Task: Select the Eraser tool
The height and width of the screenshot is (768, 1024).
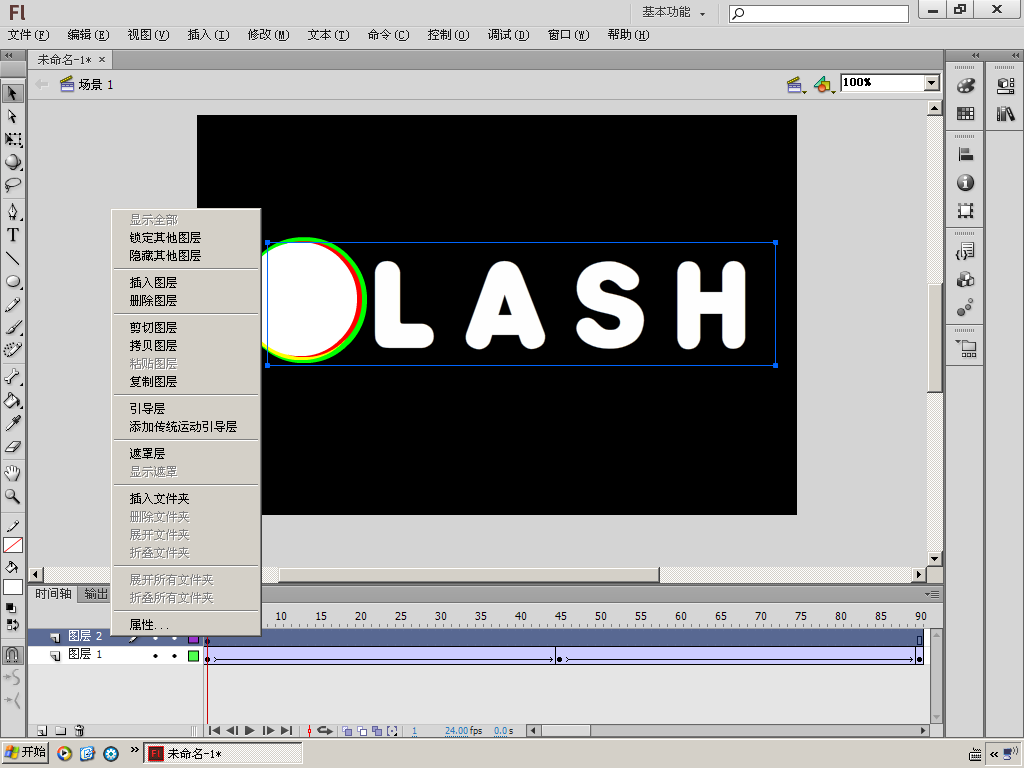Action: [x=12, y=447]
